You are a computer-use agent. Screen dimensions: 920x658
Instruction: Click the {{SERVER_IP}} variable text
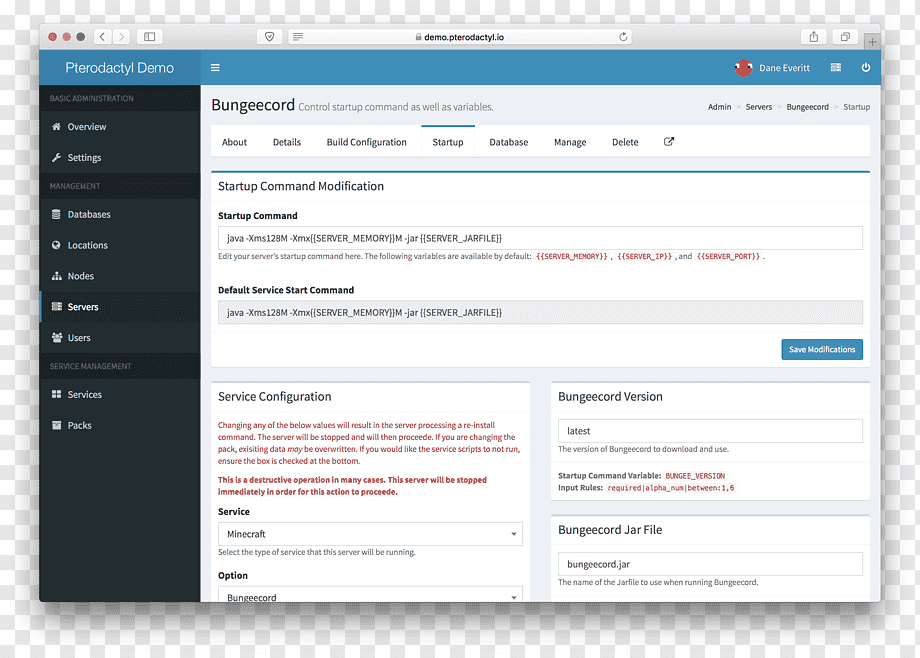click(644, 257)
